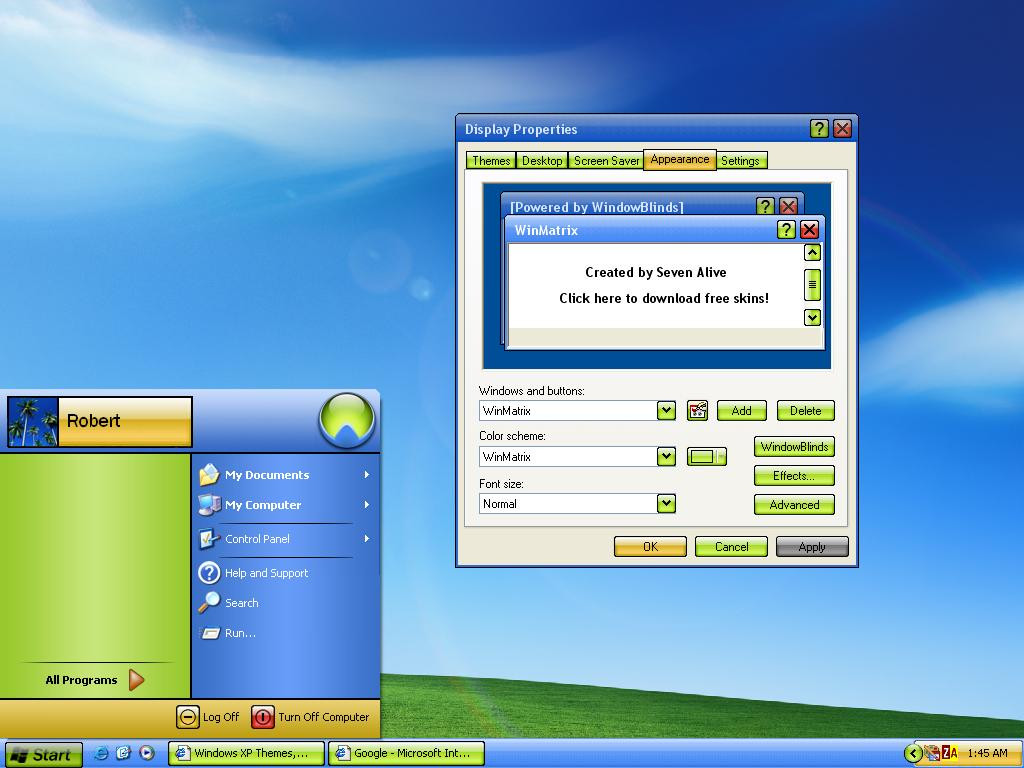
Task: Click preview scrollbar up arrow
Action: (x=812, y=253)
